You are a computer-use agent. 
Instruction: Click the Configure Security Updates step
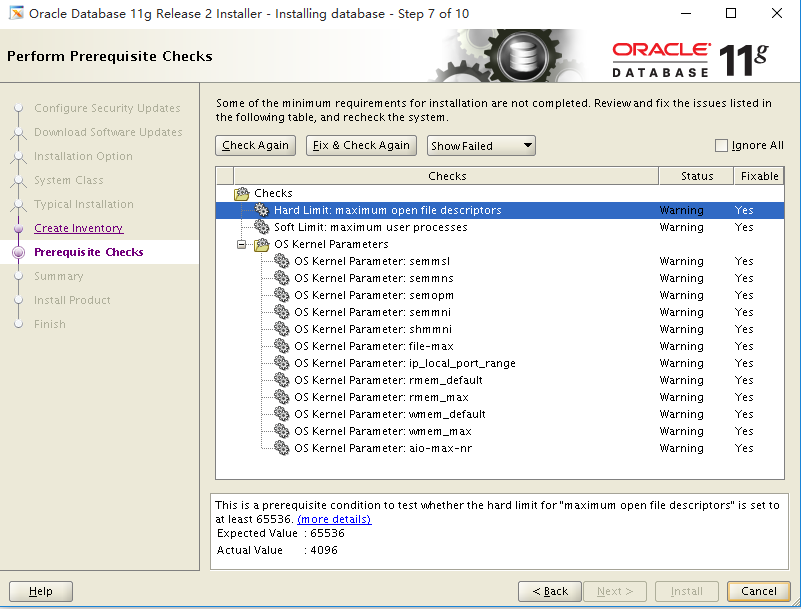107,108
